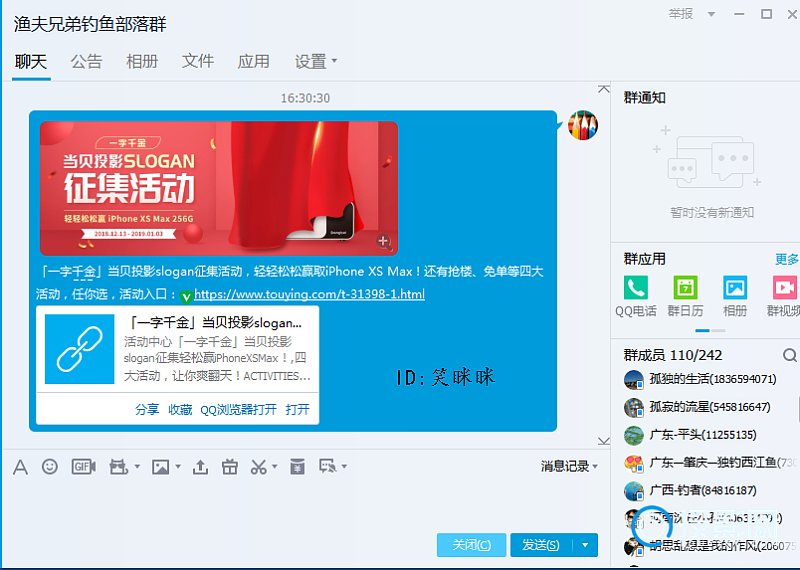Open the 文件 tab
Image resolution: width=800 pixels, height=570 pixels.
coord(197,62)
